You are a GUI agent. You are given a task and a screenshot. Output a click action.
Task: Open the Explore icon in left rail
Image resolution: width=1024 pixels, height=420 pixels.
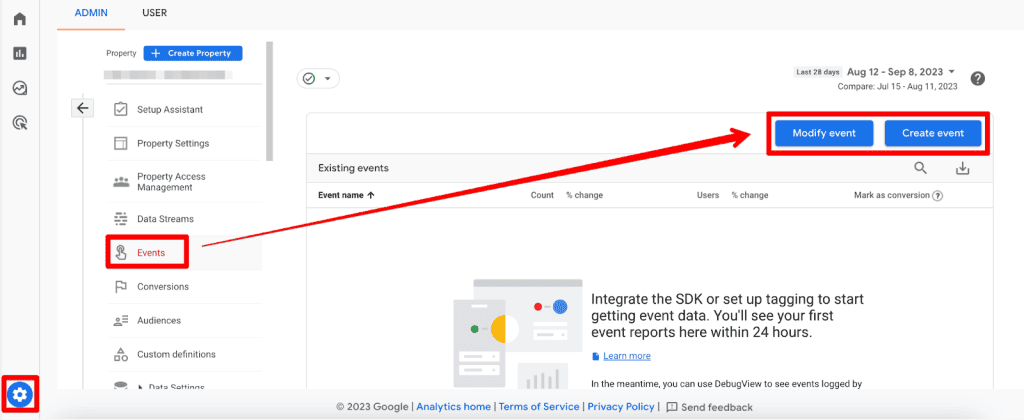(20, 88)
